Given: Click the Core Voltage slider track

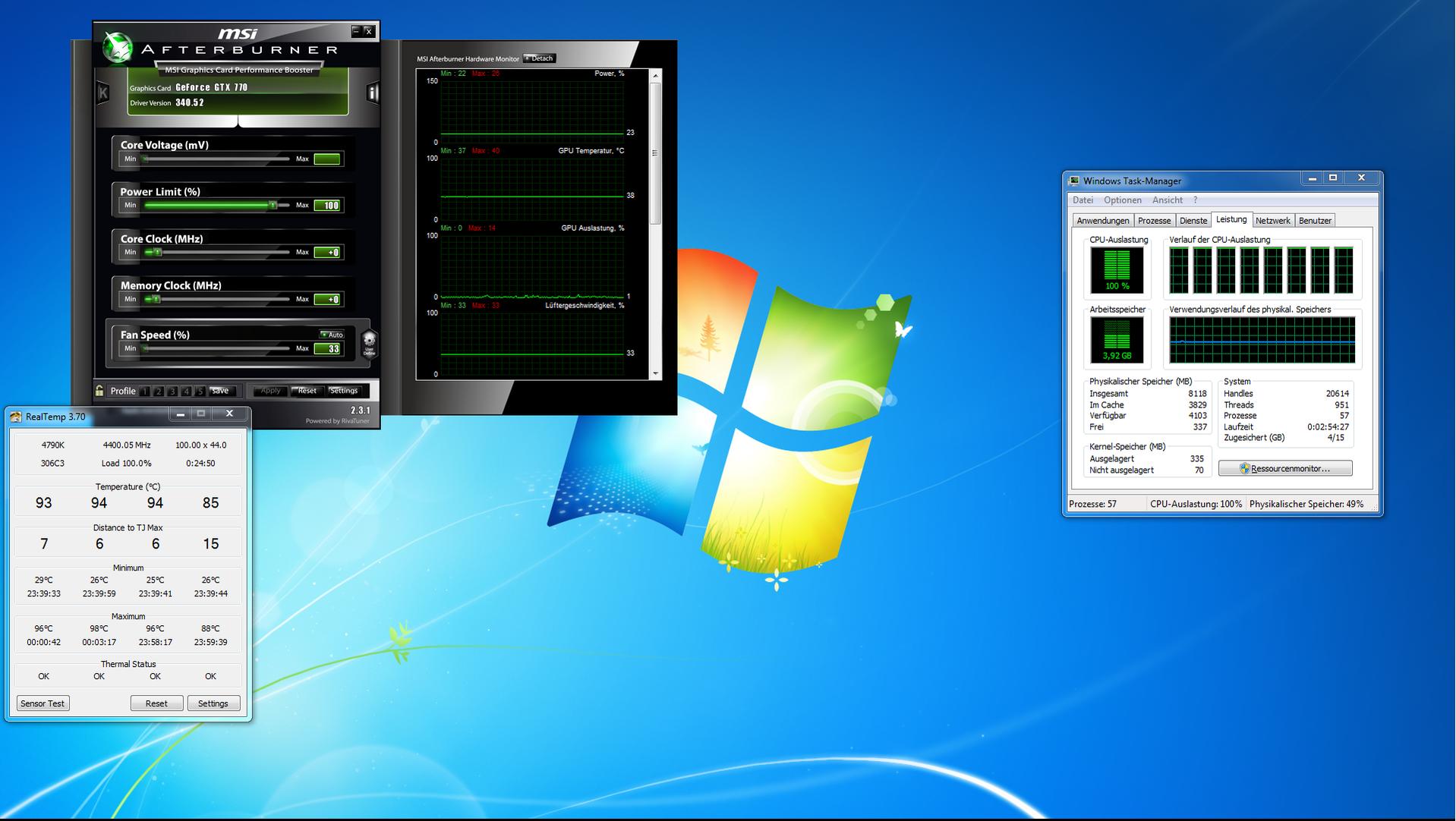Looking at the screenshot, I should (x=216, y=159).
